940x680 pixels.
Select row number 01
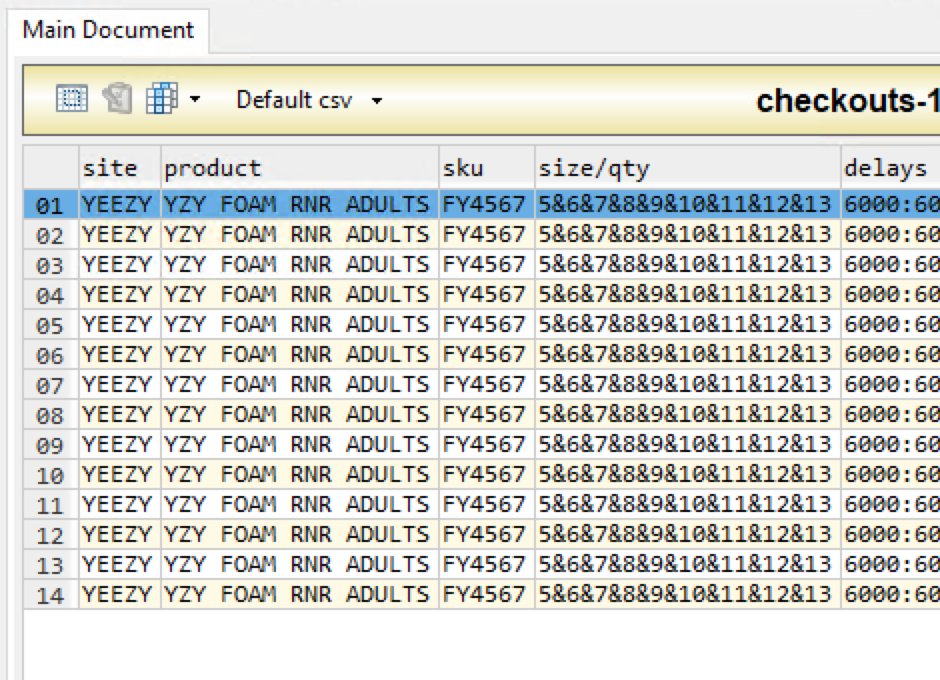[50, 204]
